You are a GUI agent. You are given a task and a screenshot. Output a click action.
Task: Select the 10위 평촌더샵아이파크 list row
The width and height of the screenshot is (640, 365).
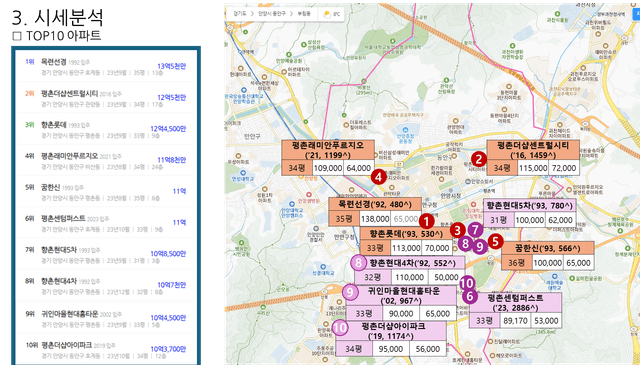[106, 350]
